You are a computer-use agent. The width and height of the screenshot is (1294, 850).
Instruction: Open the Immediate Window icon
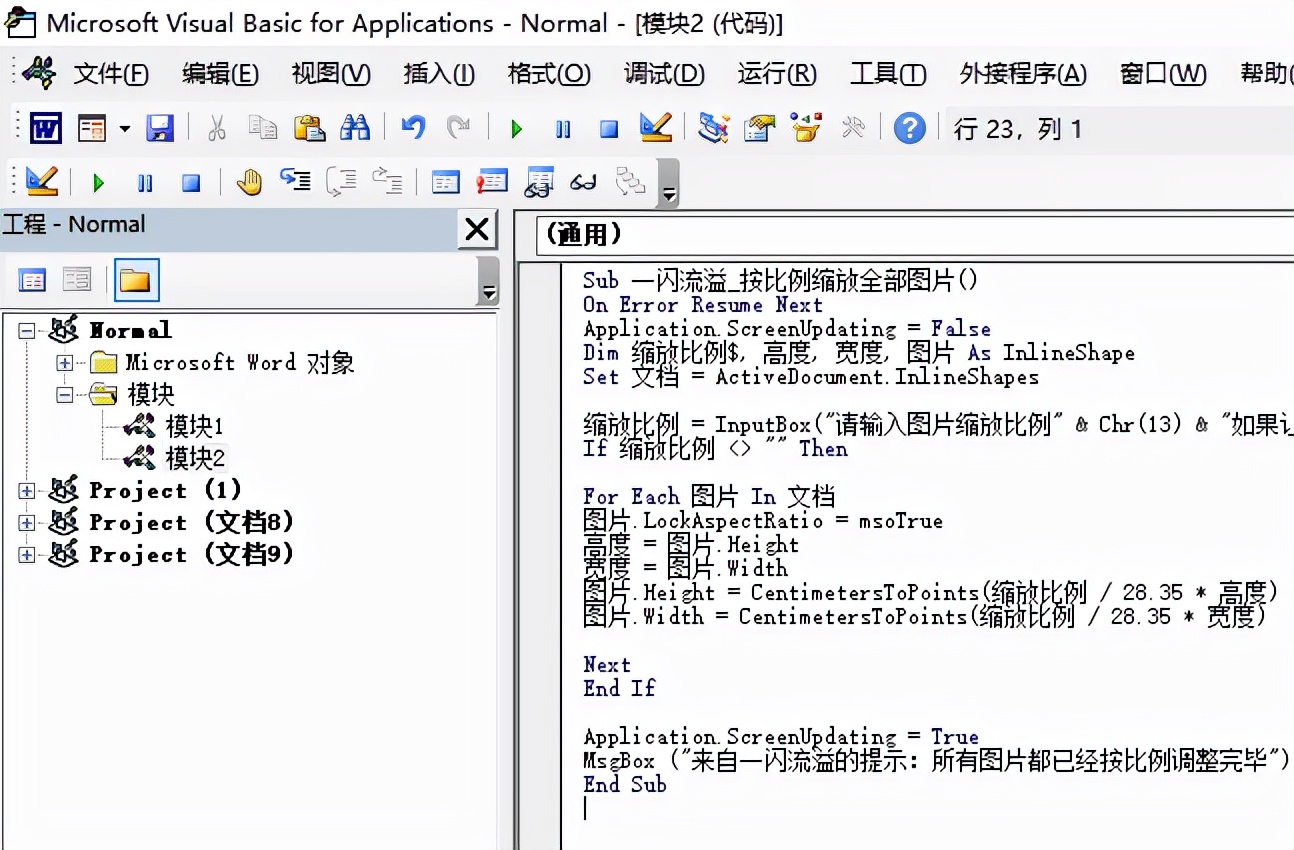[x=492, y=182]
